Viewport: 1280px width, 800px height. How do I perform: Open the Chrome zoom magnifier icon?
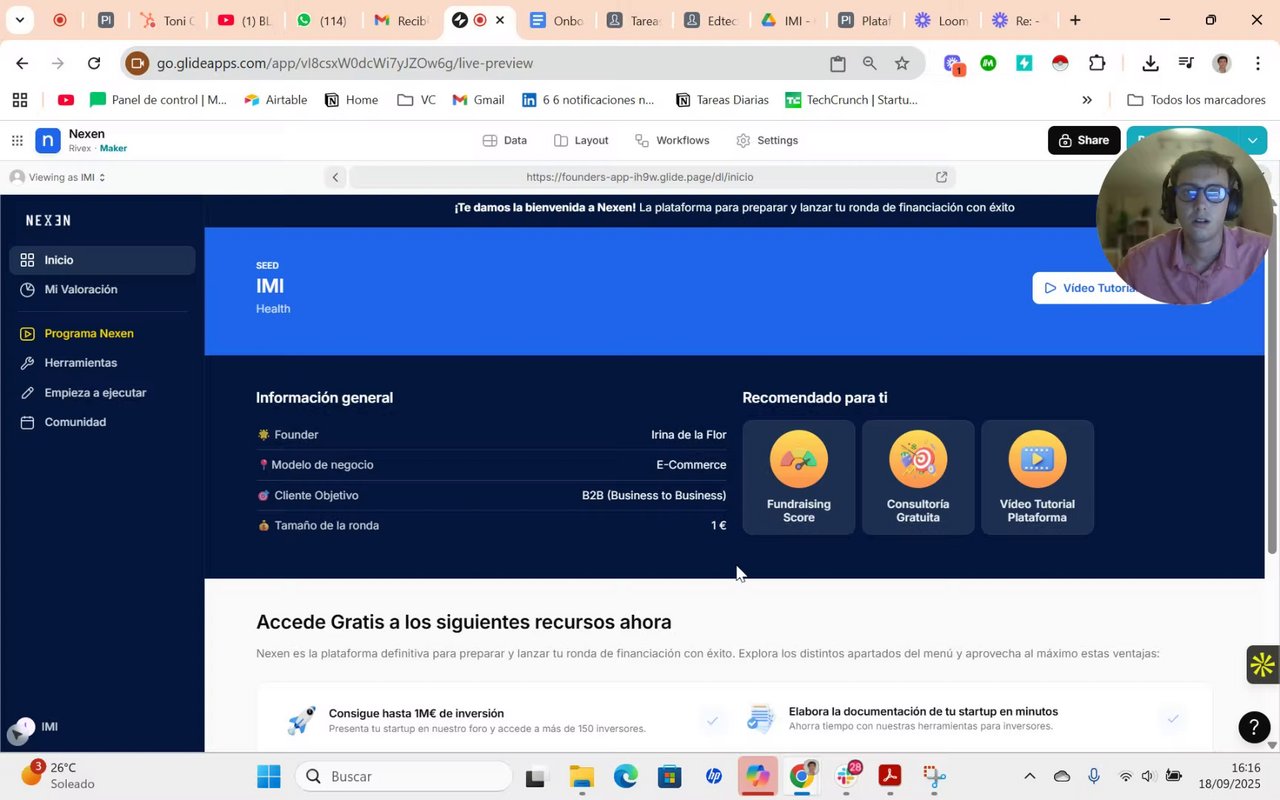[870, 63]
